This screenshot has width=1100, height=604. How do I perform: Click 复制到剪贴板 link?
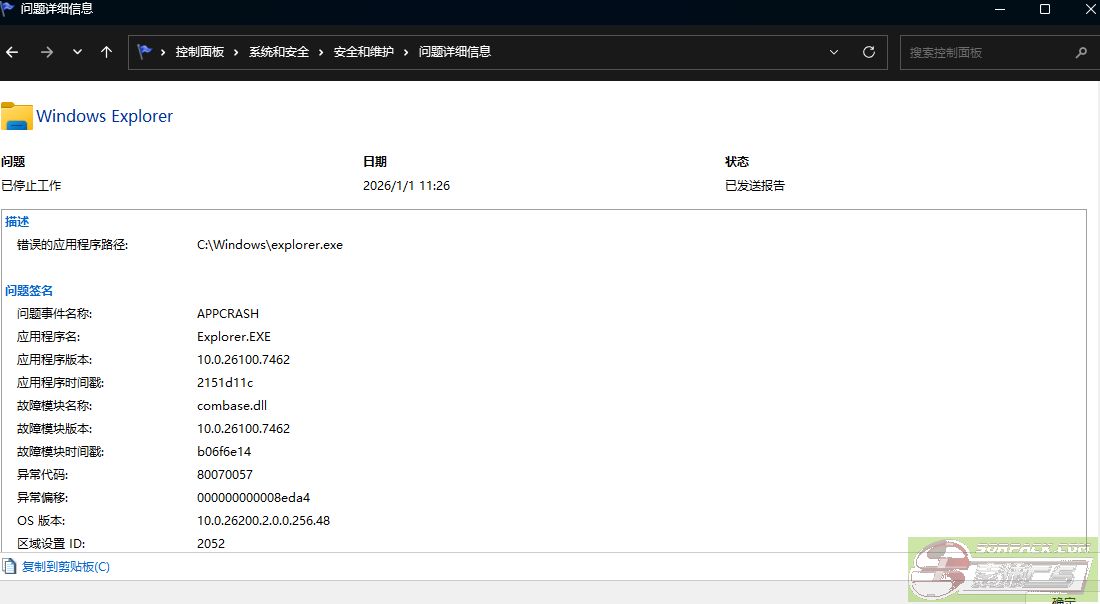point(66,567)
